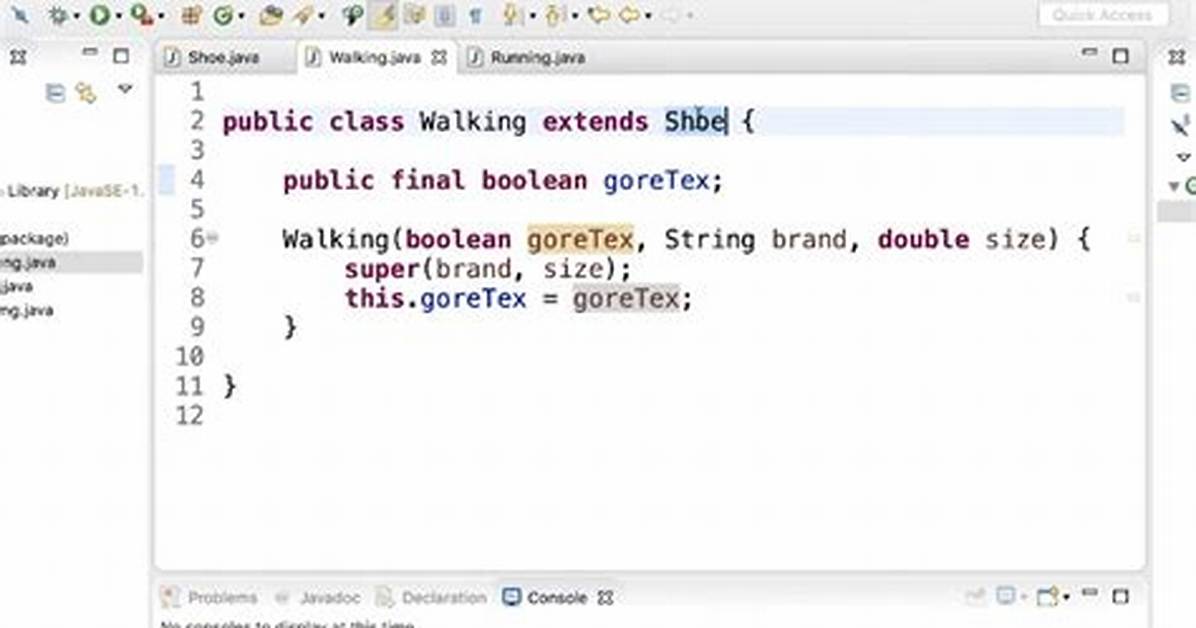The image size is (1196, 628).
Task: Click the green Run button
Action: point(99,14)
